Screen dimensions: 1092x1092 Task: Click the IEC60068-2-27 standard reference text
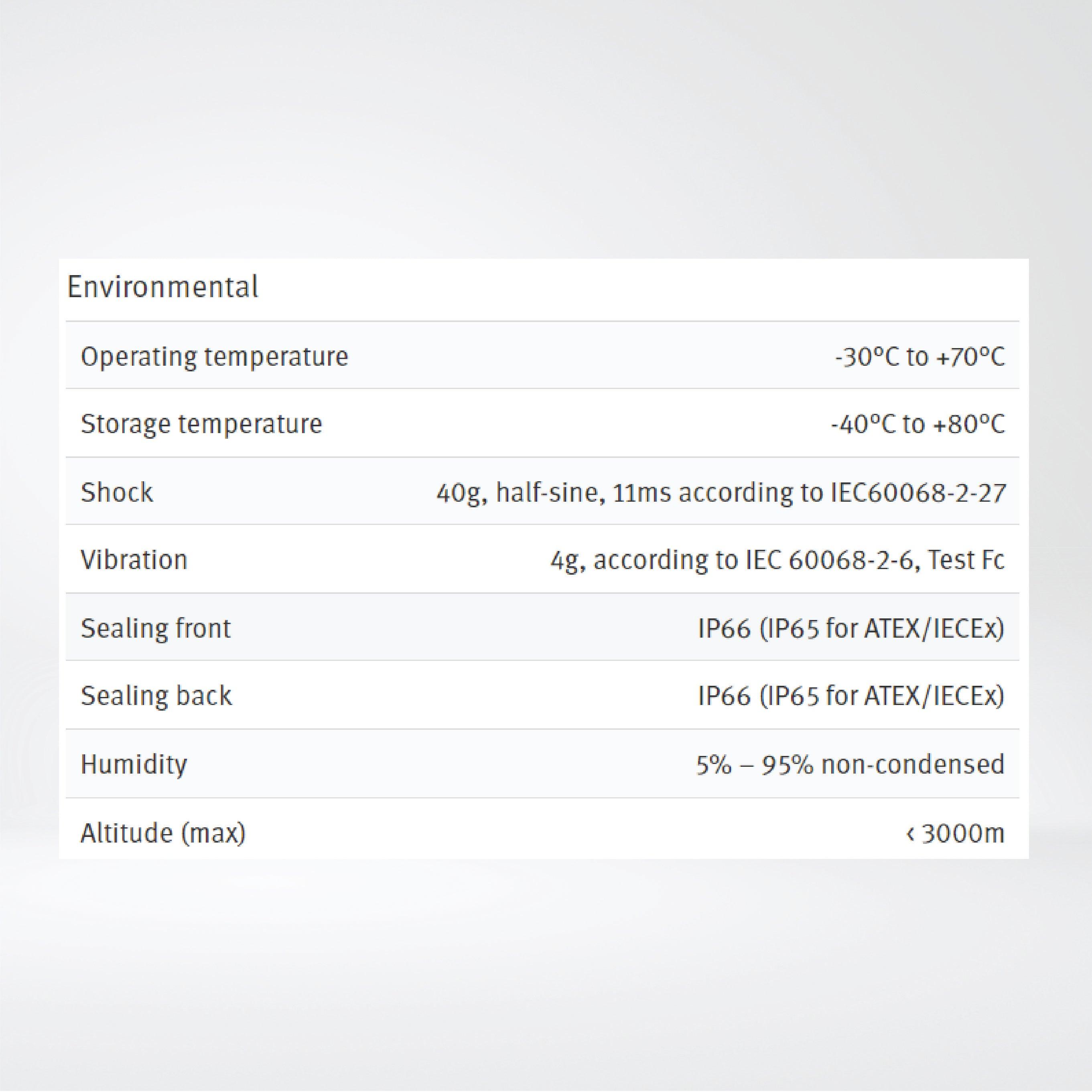[x=918, y=492]
